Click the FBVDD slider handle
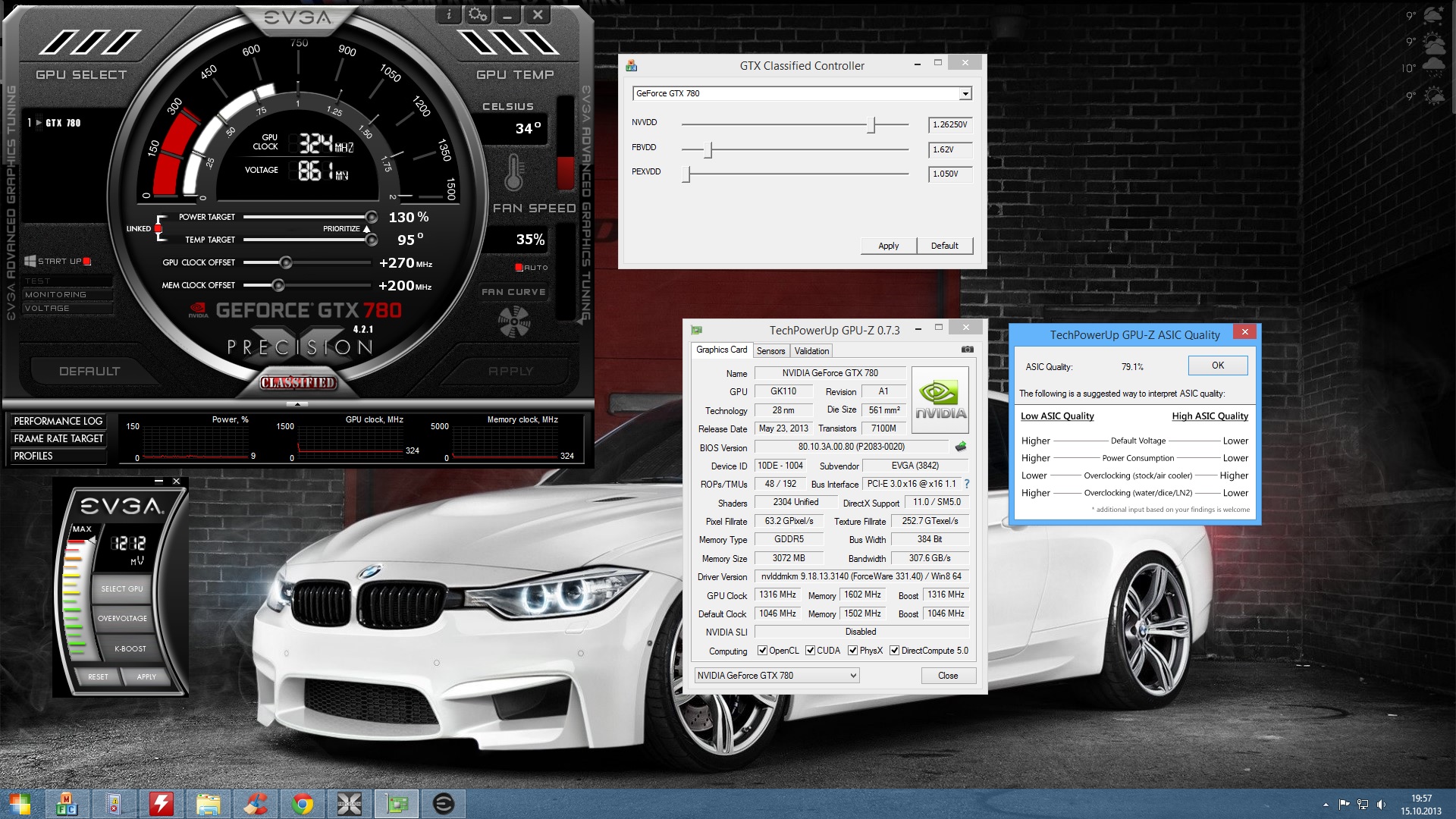This screenshot has width=1456, height=819. point(708,149)
